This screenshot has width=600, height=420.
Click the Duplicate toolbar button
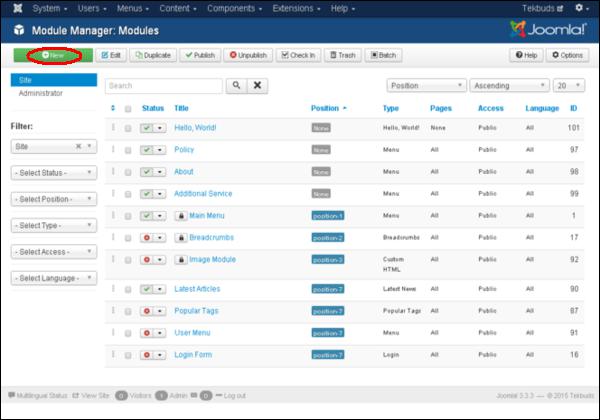(x=153, y=55)
